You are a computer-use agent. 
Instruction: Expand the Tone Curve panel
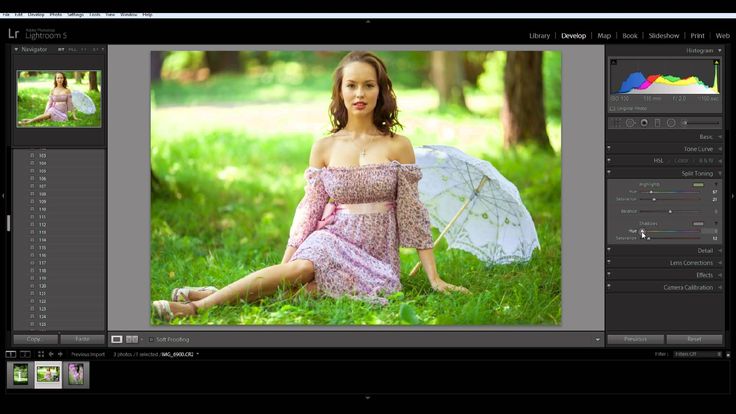click(720, 149)
